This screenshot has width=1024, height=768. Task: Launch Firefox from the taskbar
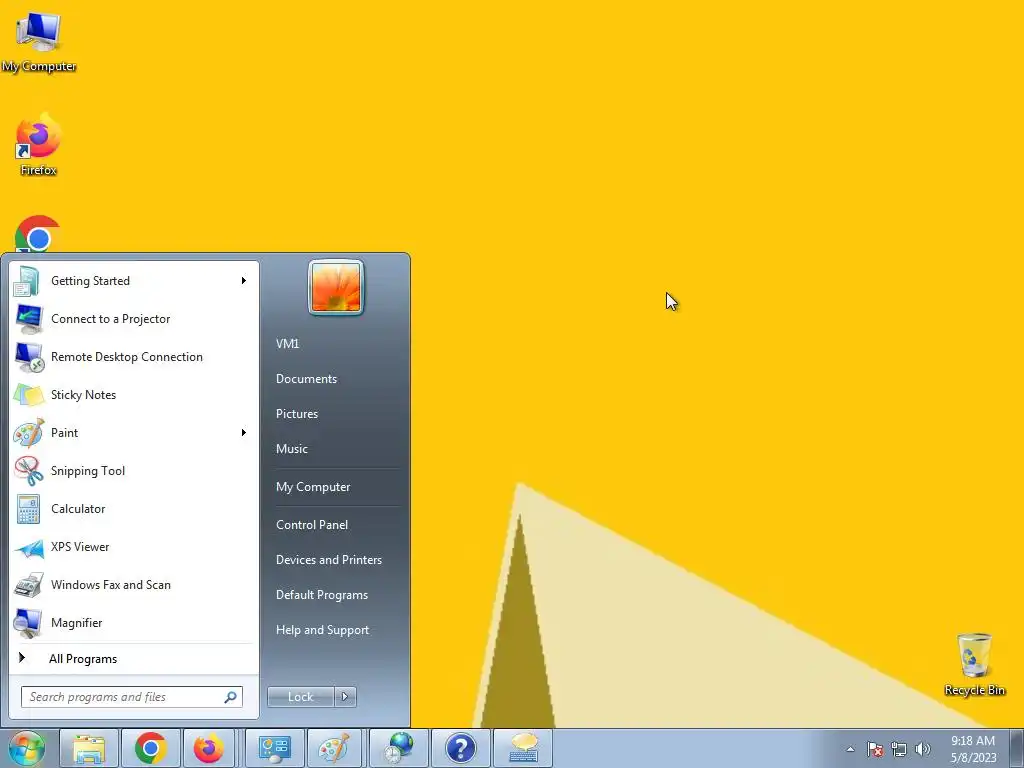coord(209,748)
